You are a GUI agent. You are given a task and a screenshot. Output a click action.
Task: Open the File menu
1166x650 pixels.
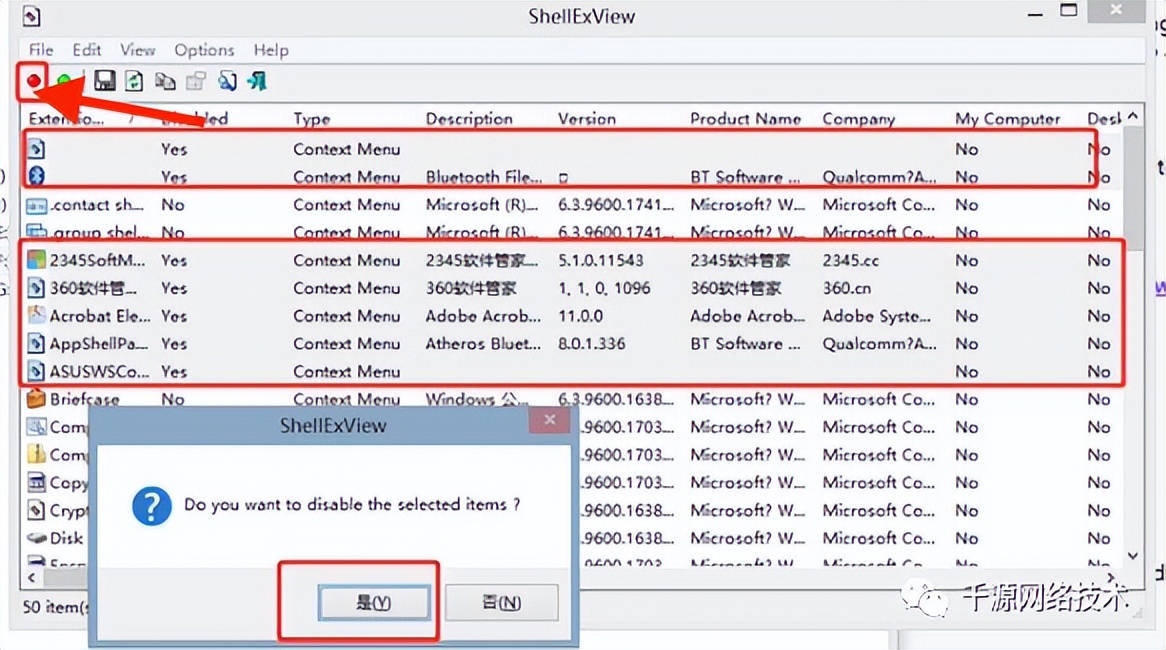(x=41, y=50)
